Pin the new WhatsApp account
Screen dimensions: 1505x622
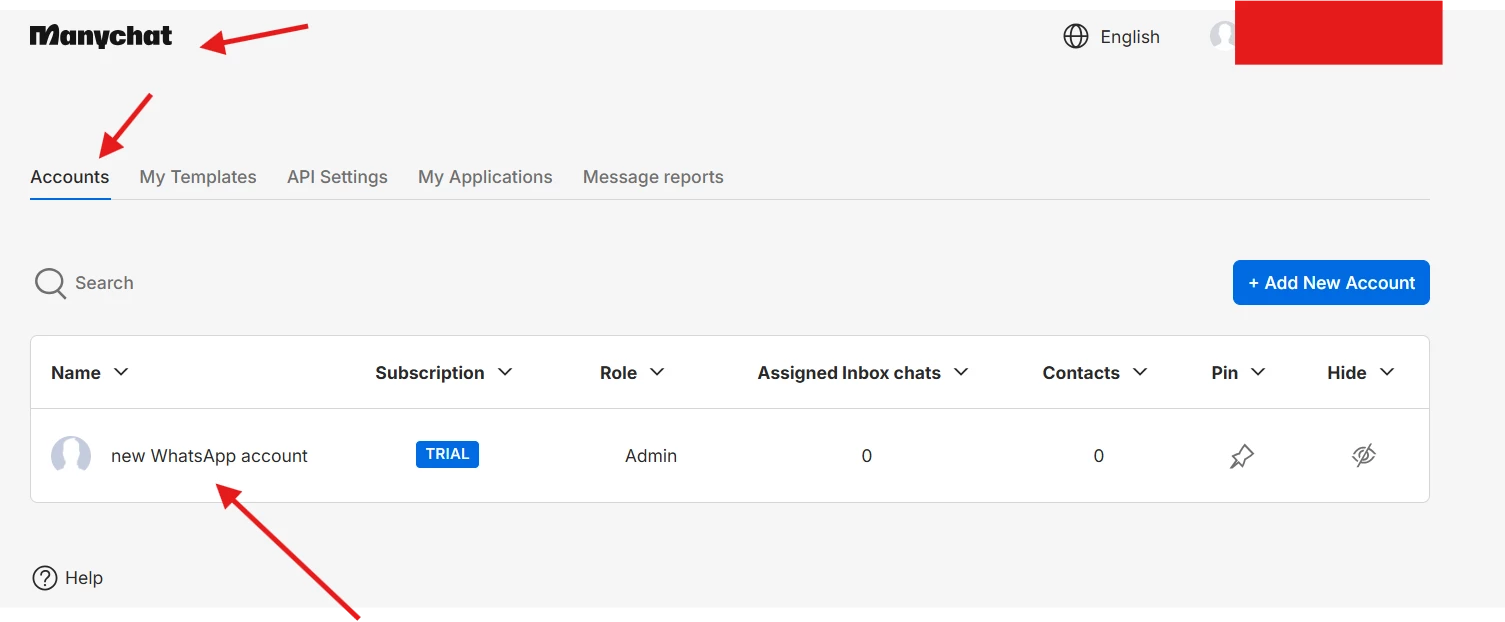[x=1241, y=456]
